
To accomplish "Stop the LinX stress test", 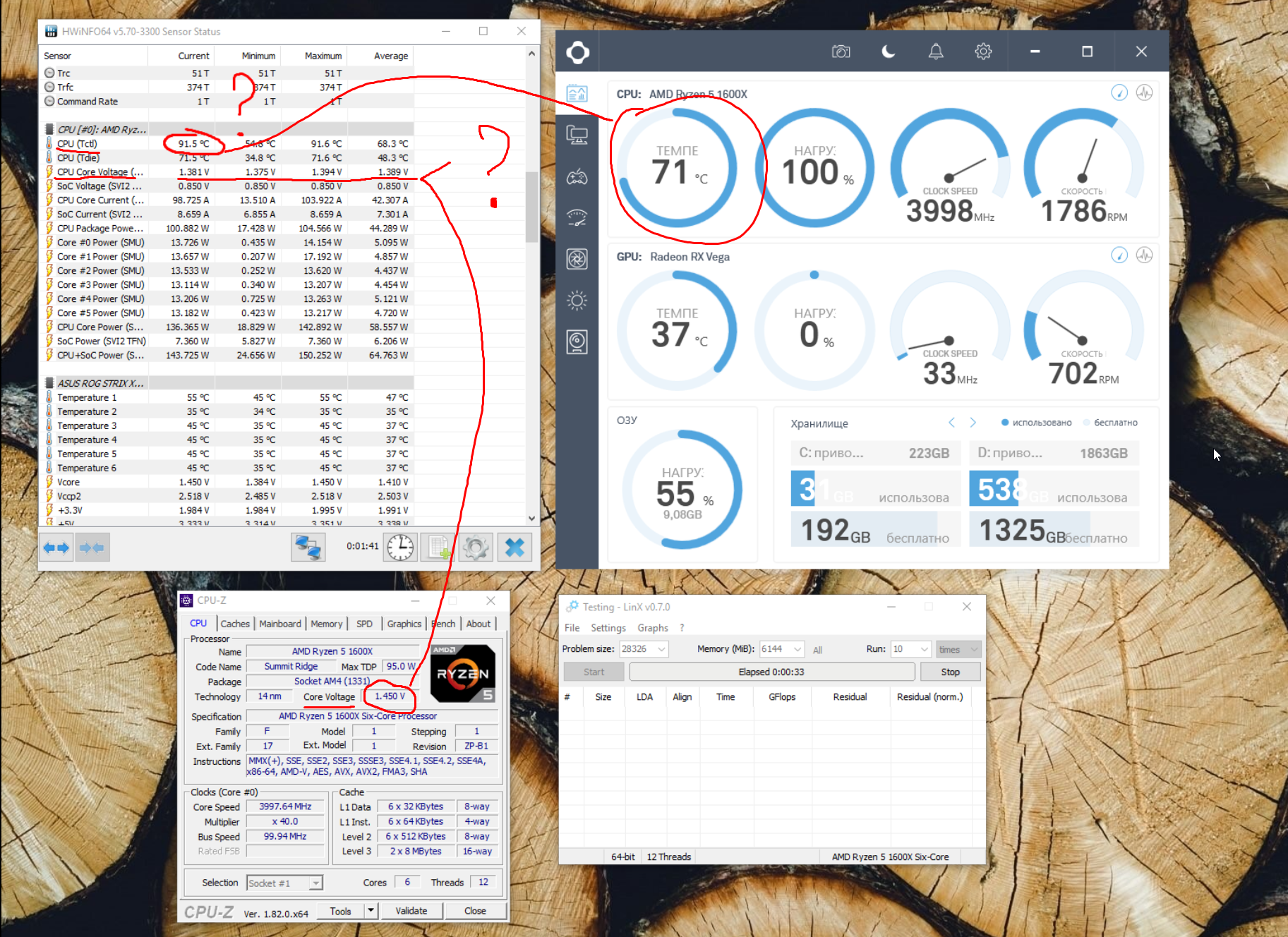I will [950, 672].
